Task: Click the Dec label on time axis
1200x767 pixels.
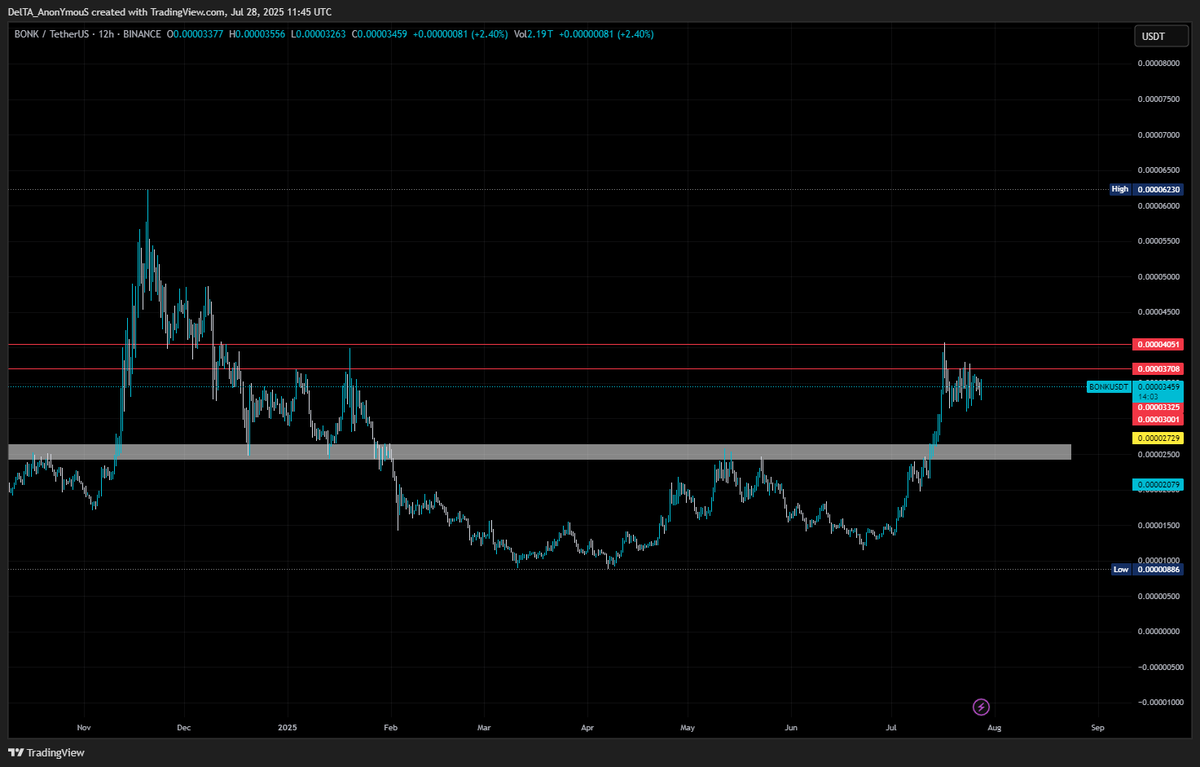Action: point(183,728)
